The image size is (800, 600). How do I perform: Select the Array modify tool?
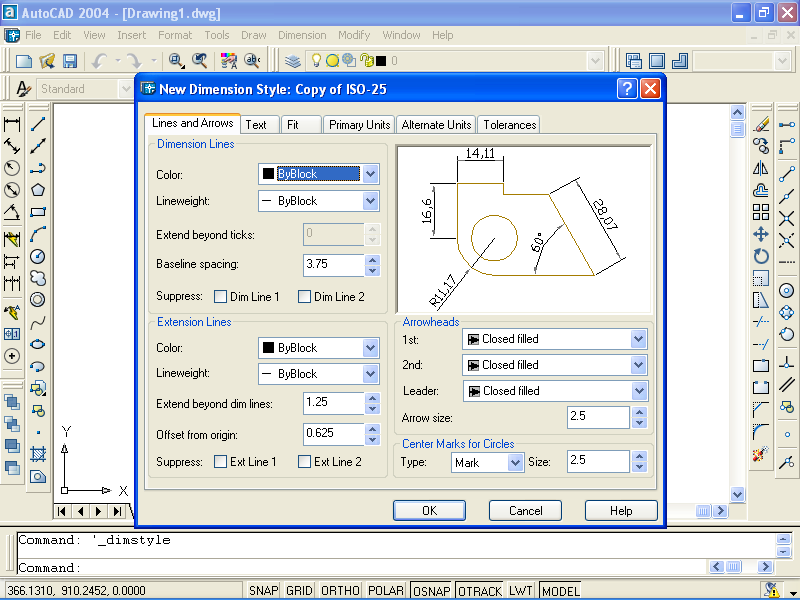761,212
